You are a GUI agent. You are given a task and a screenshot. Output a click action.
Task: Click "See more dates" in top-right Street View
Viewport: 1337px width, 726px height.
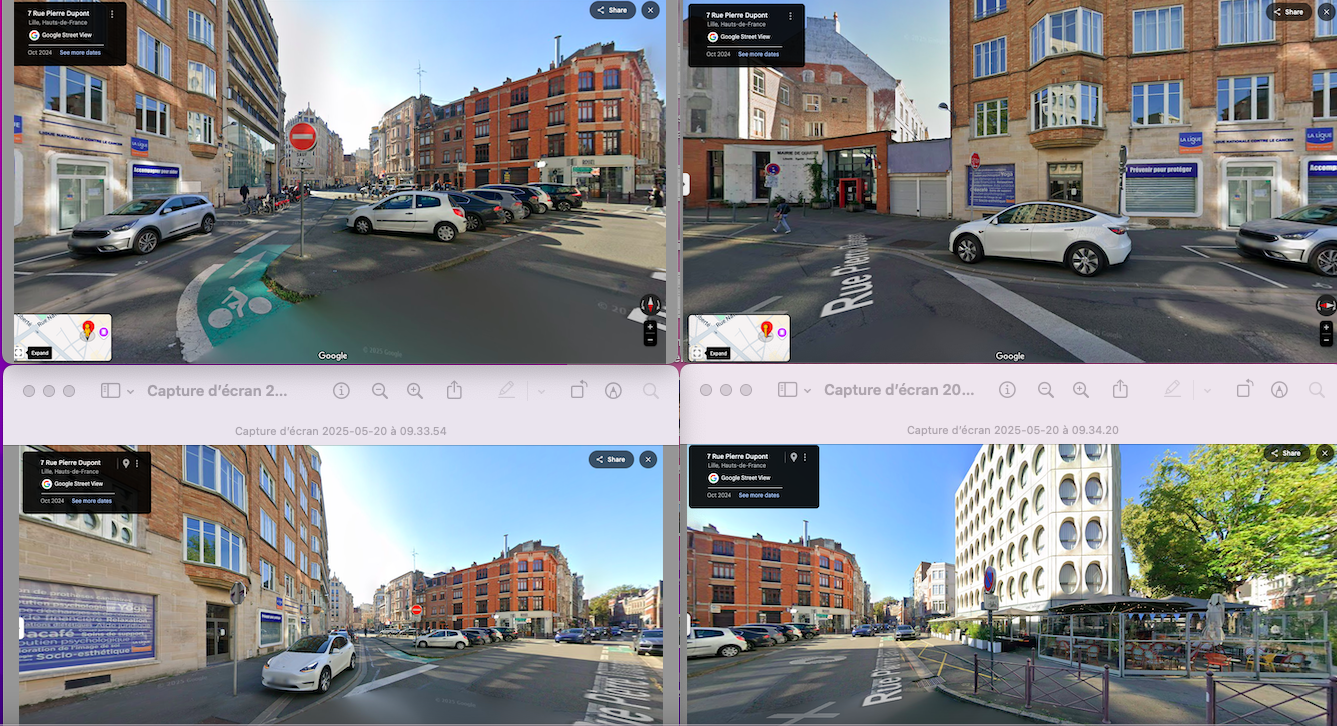pos(758,54)
